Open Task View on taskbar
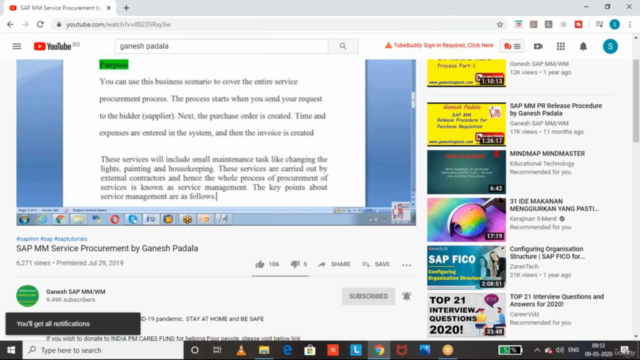 pos(217,350)
